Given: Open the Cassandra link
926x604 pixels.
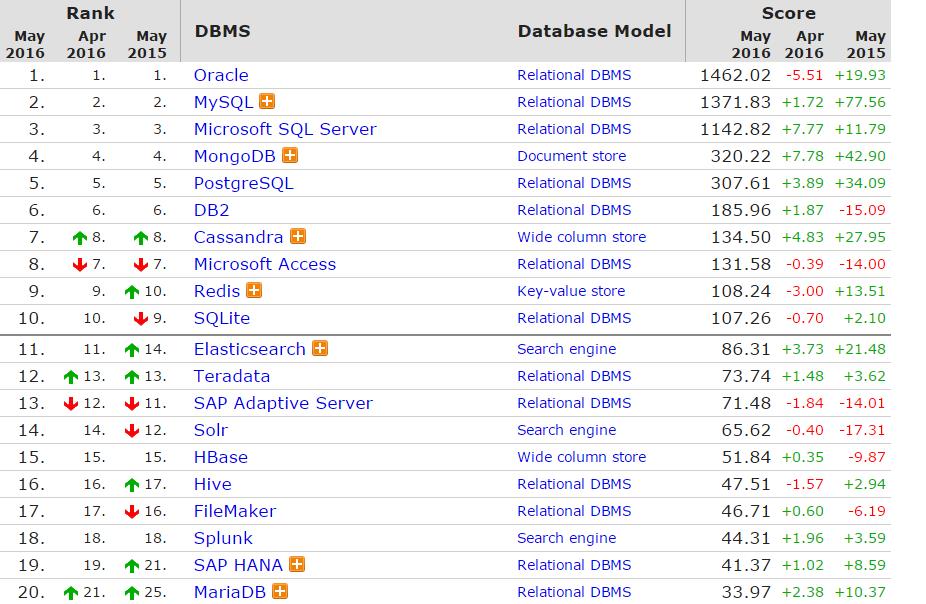Looking at the screenshot, I should coord(239,237).
